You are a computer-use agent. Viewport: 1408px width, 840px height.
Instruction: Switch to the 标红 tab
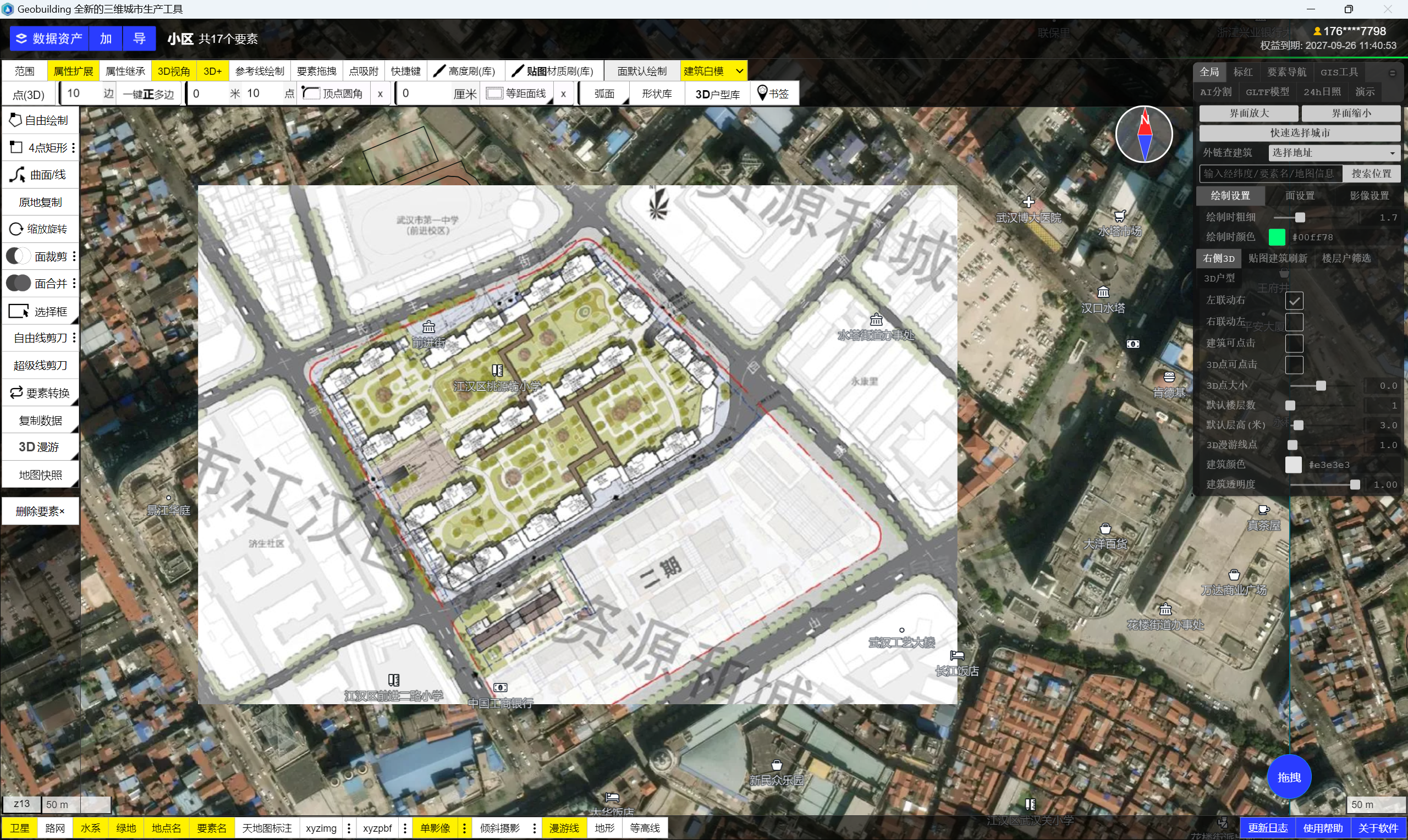tap(1242, 72)
